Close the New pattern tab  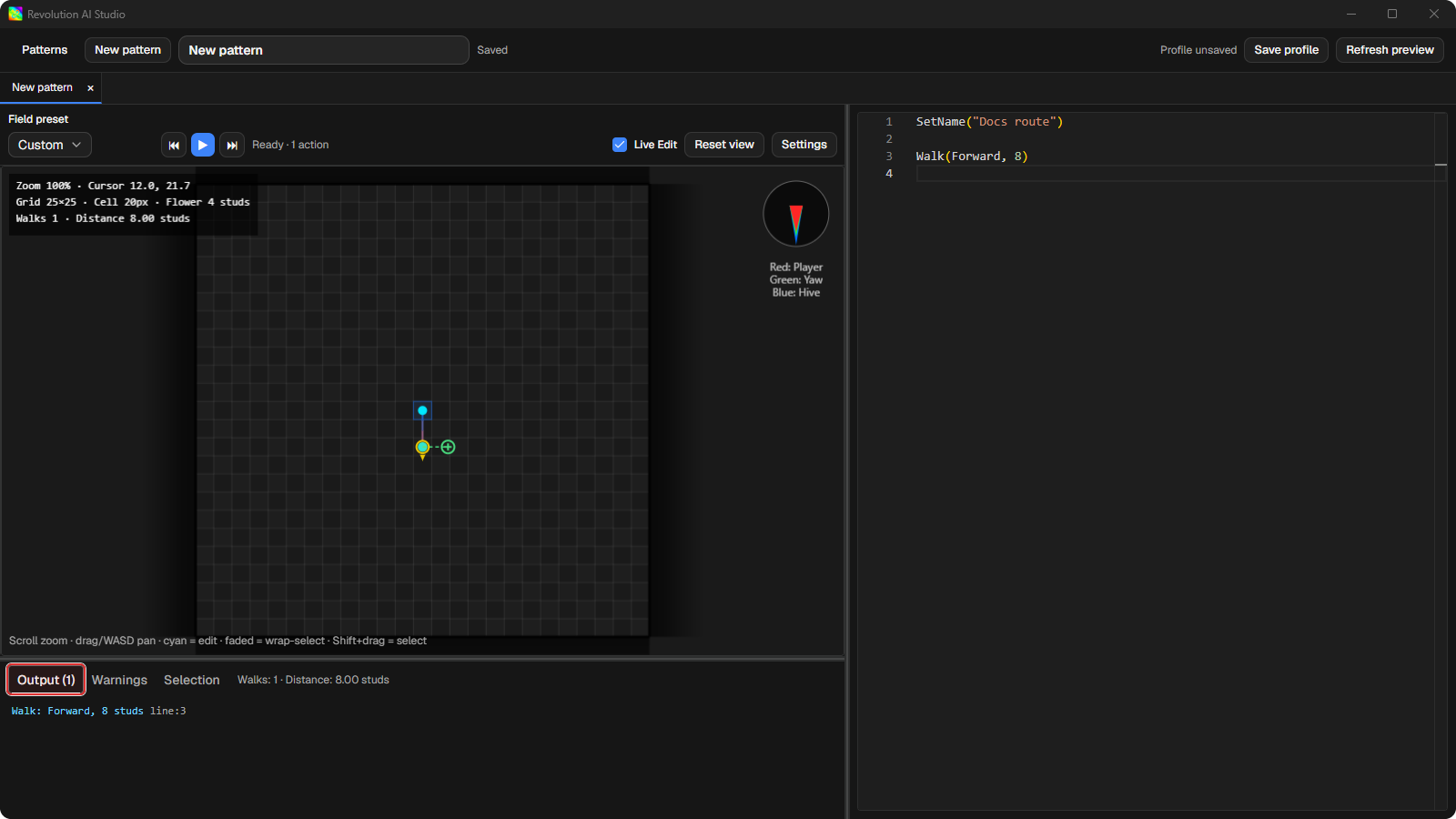(x=90, y=88)
